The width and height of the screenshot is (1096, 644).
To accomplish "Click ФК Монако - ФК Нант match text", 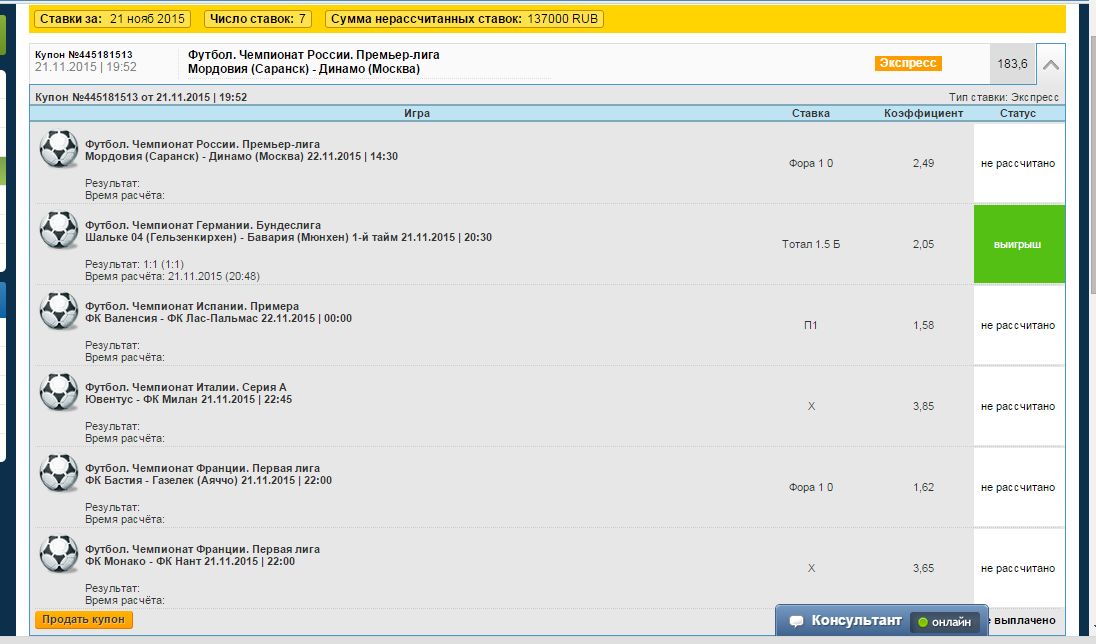I will pyautogui.click(x=189, y=561).
